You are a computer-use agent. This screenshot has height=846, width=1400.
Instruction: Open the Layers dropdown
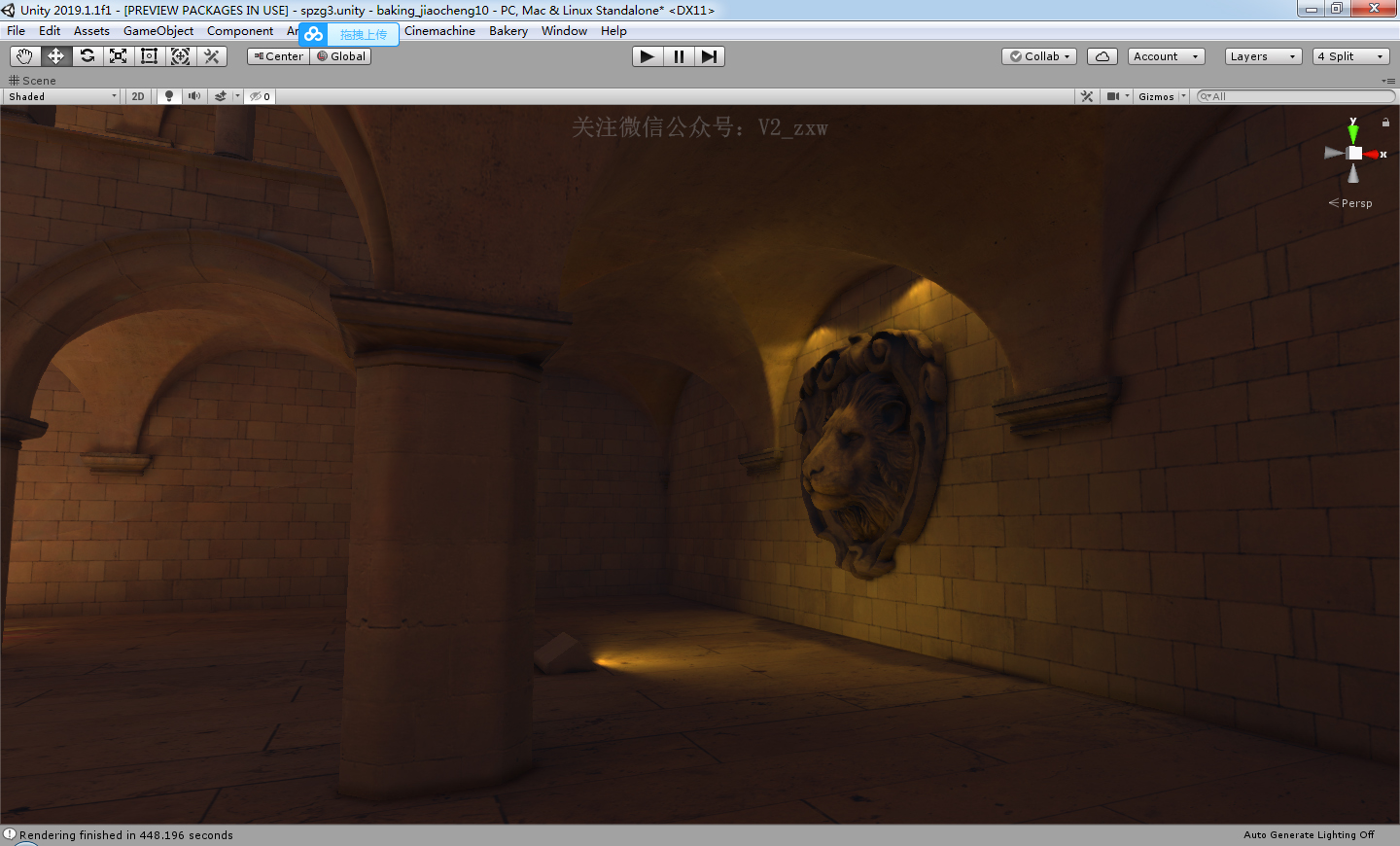(1264, 56)
